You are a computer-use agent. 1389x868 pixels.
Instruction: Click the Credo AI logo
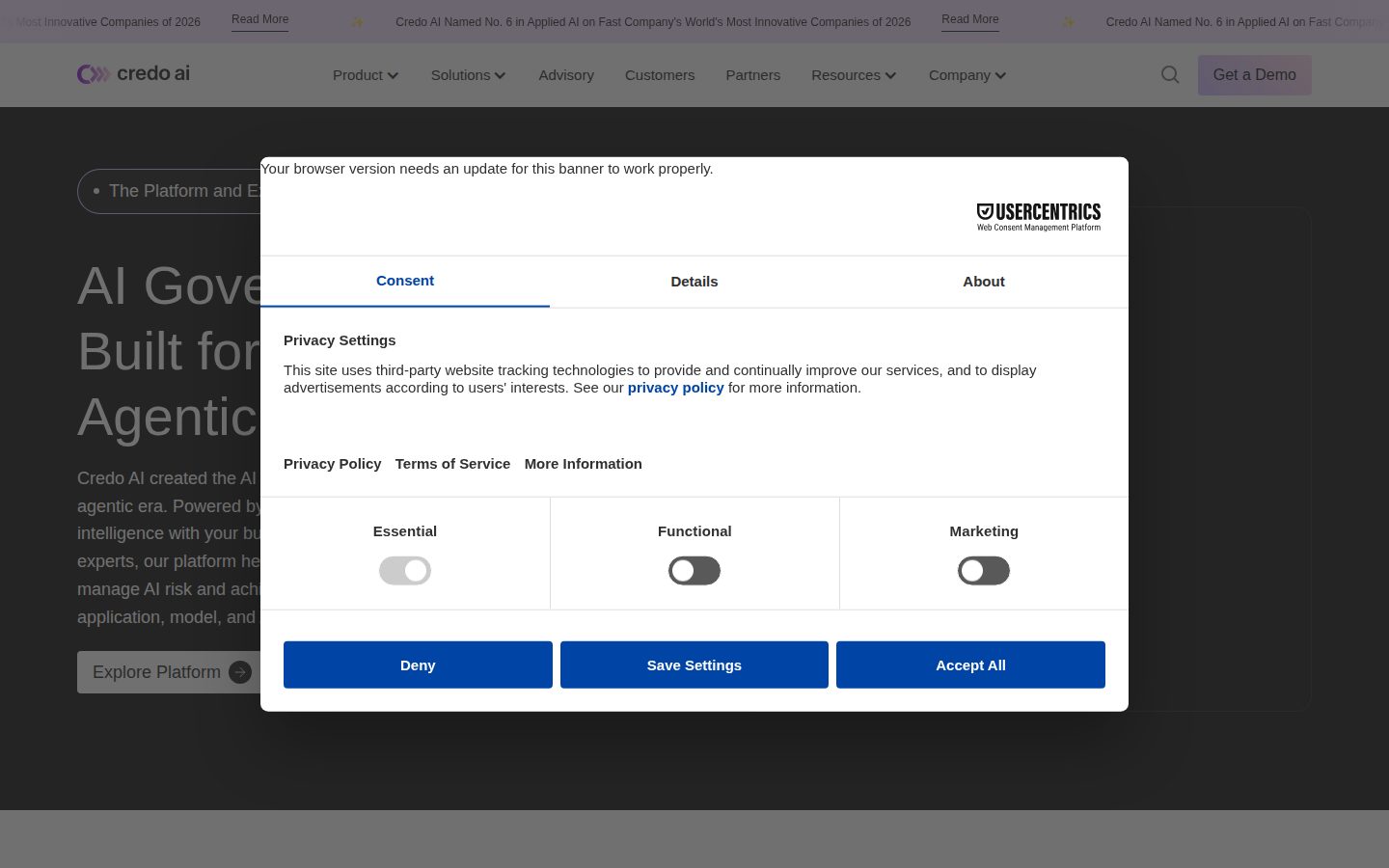click(133, 74)
